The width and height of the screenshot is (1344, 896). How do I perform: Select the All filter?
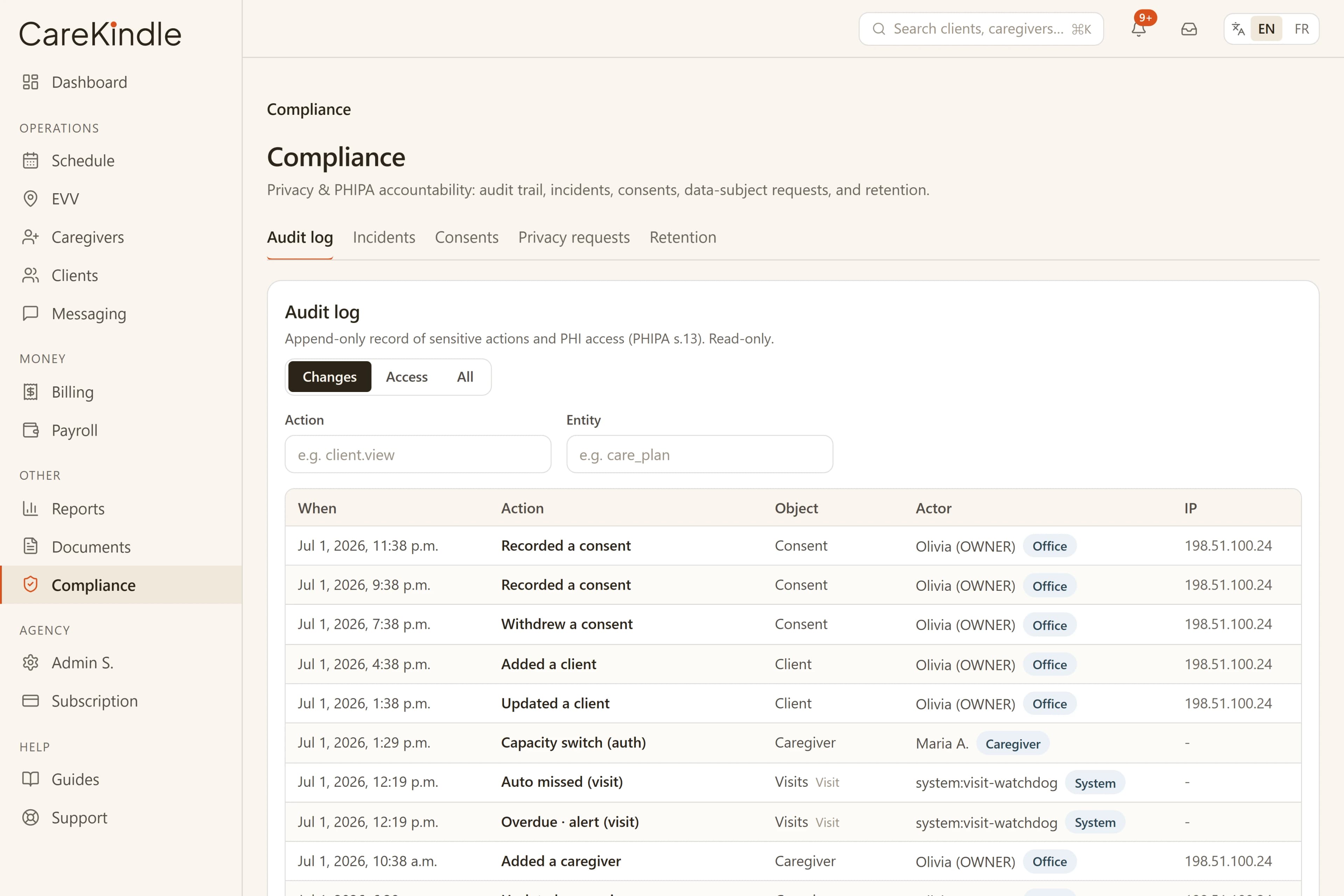[x=465, y=377]
